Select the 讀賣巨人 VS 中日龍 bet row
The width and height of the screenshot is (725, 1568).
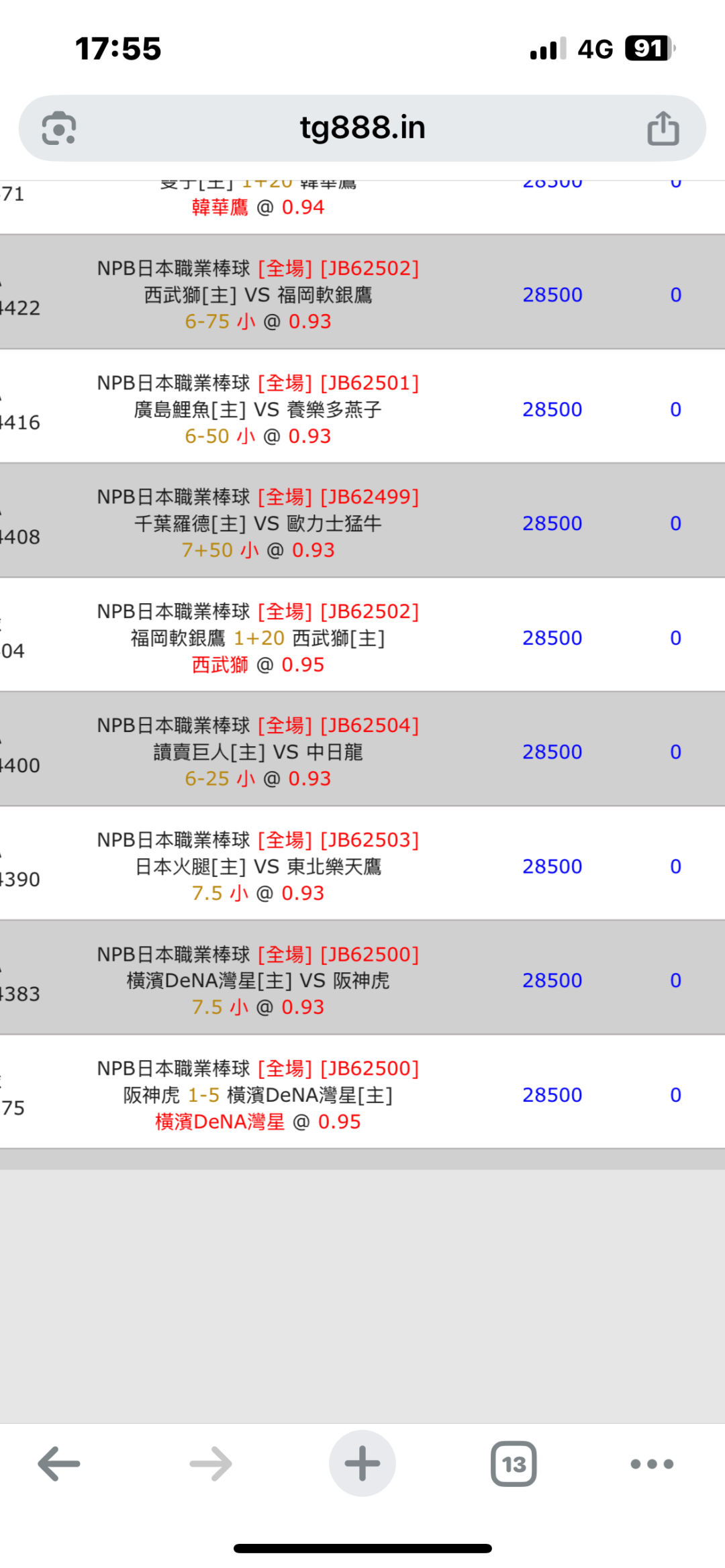(258, 751)
